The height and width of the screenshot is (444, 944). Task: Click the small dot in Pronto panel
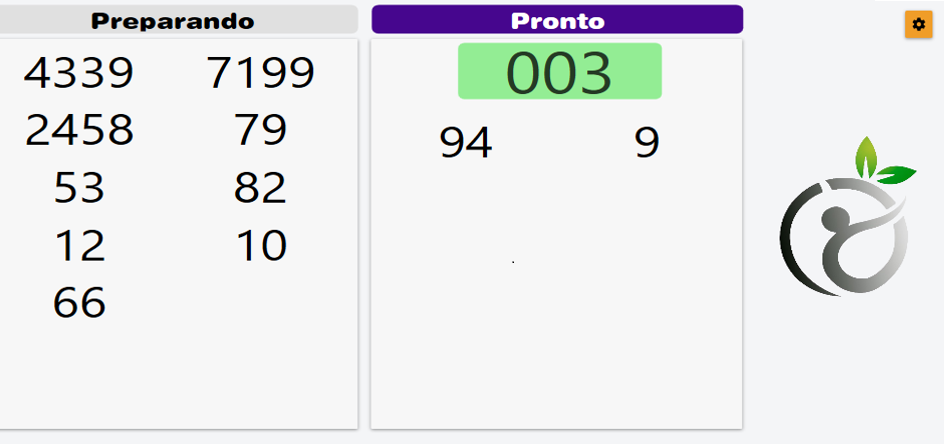pos(513,262)
